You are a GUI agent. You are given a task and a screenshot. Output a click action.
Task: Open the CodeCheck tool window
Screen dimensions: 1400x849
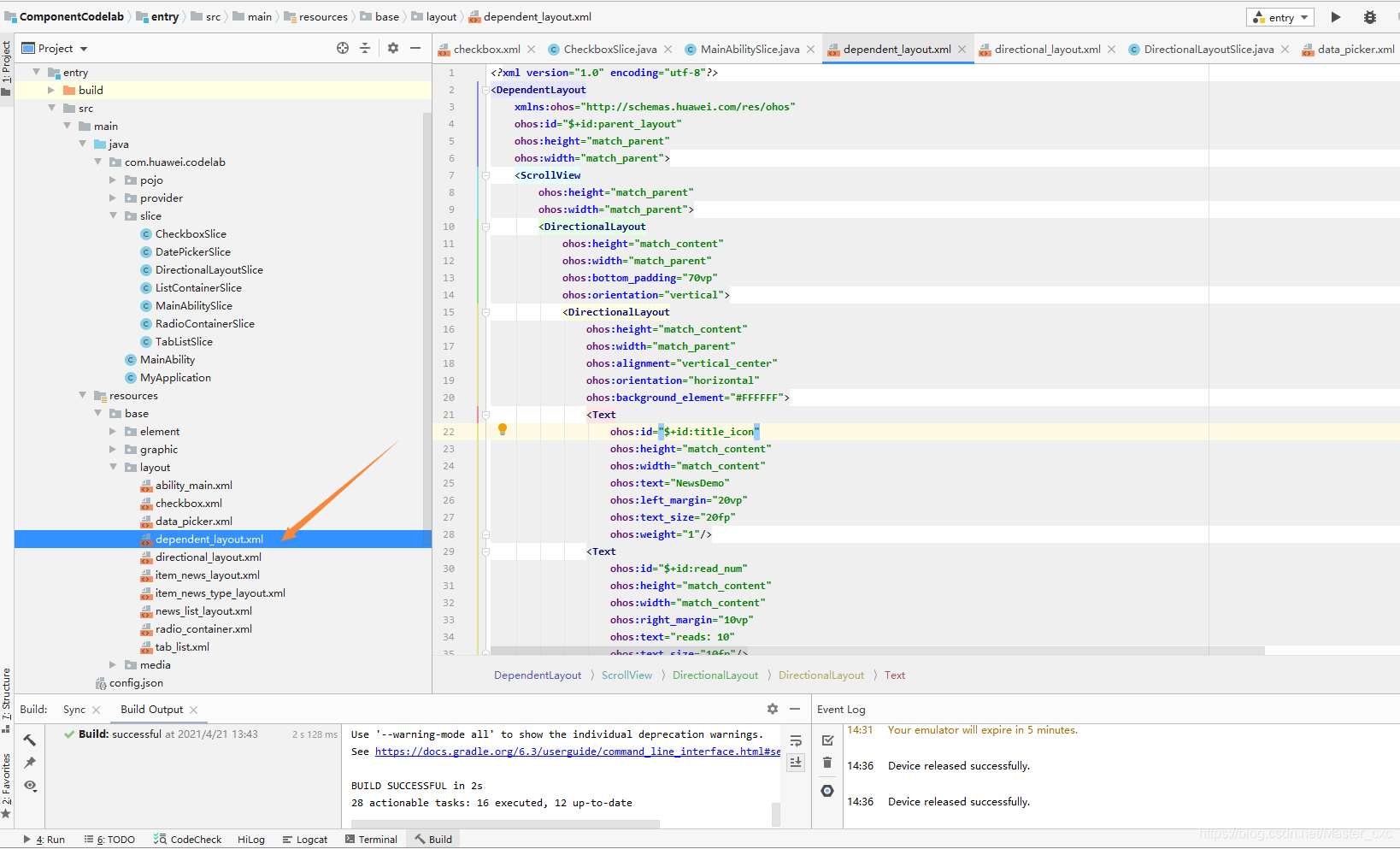(x=187, y=840)
